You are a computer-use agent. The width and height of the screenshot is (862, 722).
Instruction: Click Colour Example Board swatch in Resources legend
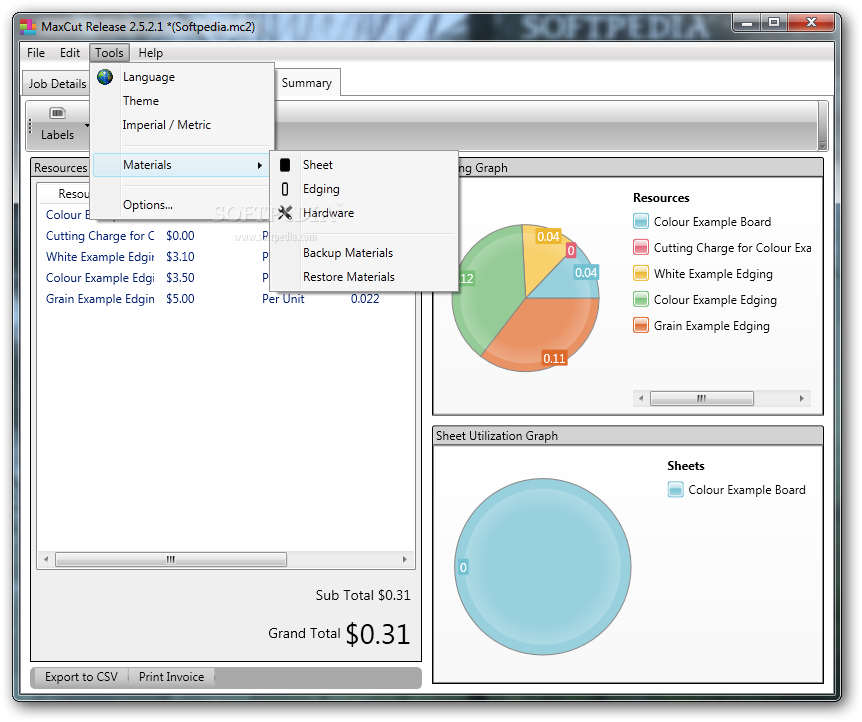click(x=640, y=222)
